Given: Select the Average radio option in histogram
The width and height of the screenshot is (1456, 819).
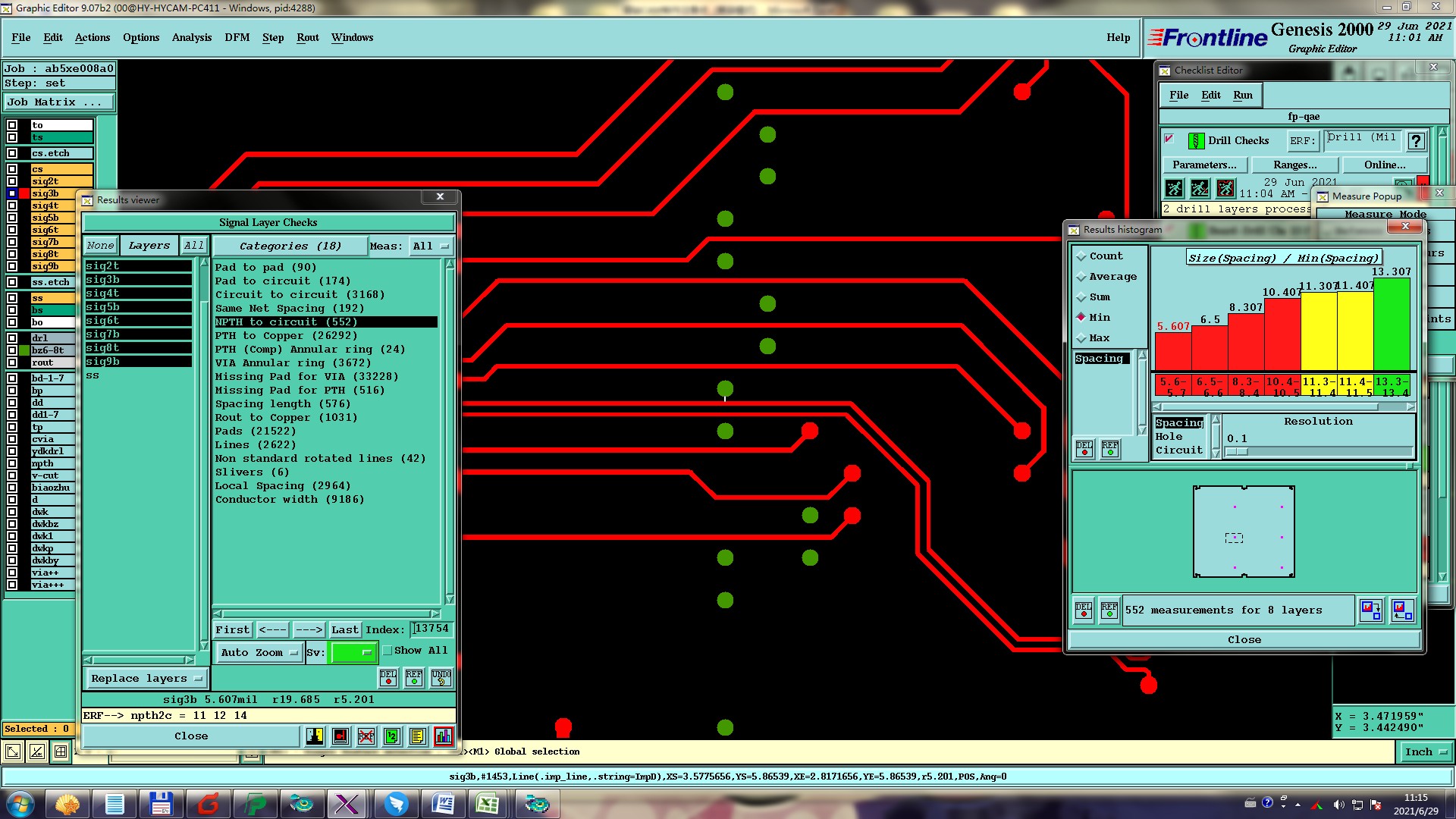Looking at the screenshot, I should point(1082,277).
